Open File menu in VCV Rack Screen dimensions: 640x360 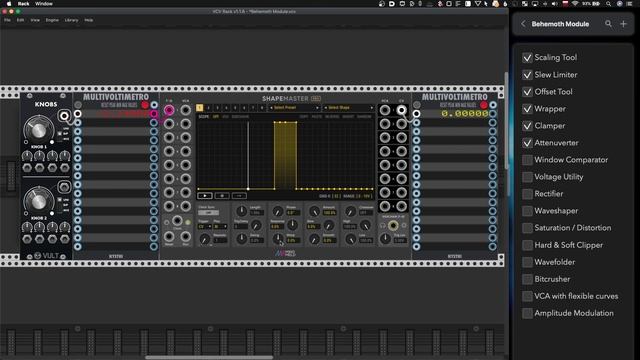tap(7, 20)
